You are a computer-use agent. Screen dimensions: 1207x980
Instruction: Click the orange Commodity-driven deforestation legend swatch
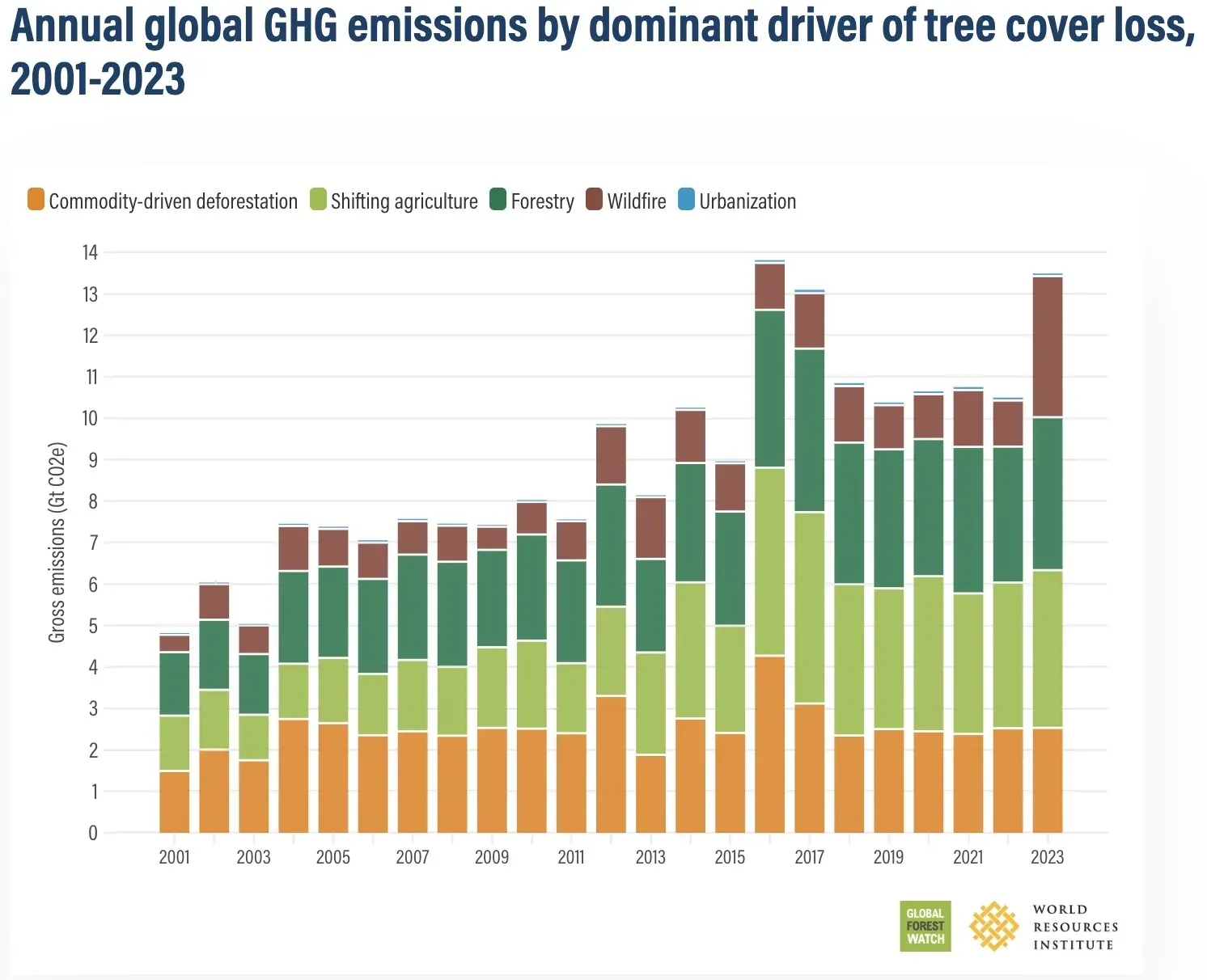(x=36, y=200)
